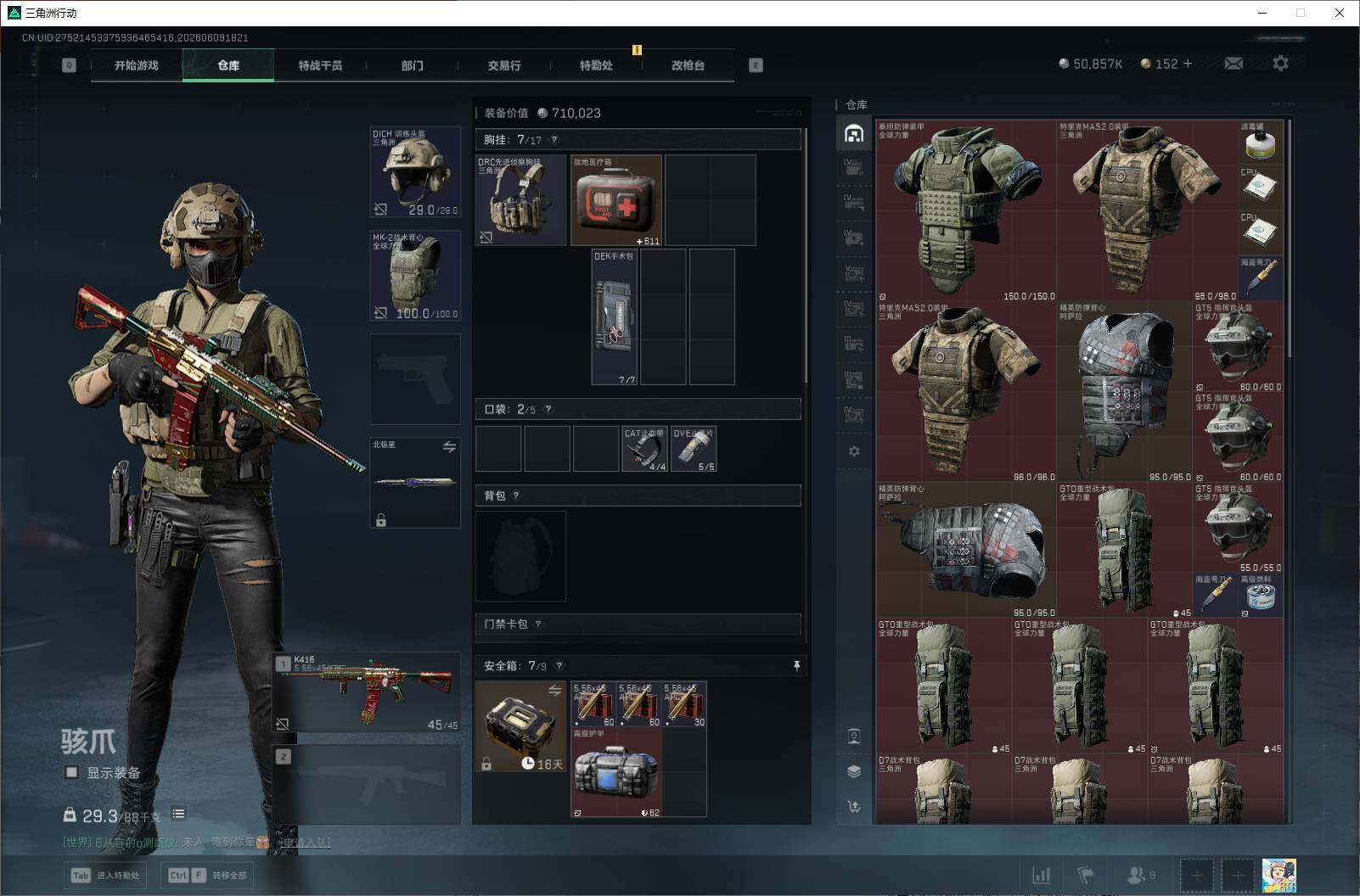Viewport: 1360px width, 896px height.
Task: Click the cart upload icon in stash sidebar
Action: 854,807
